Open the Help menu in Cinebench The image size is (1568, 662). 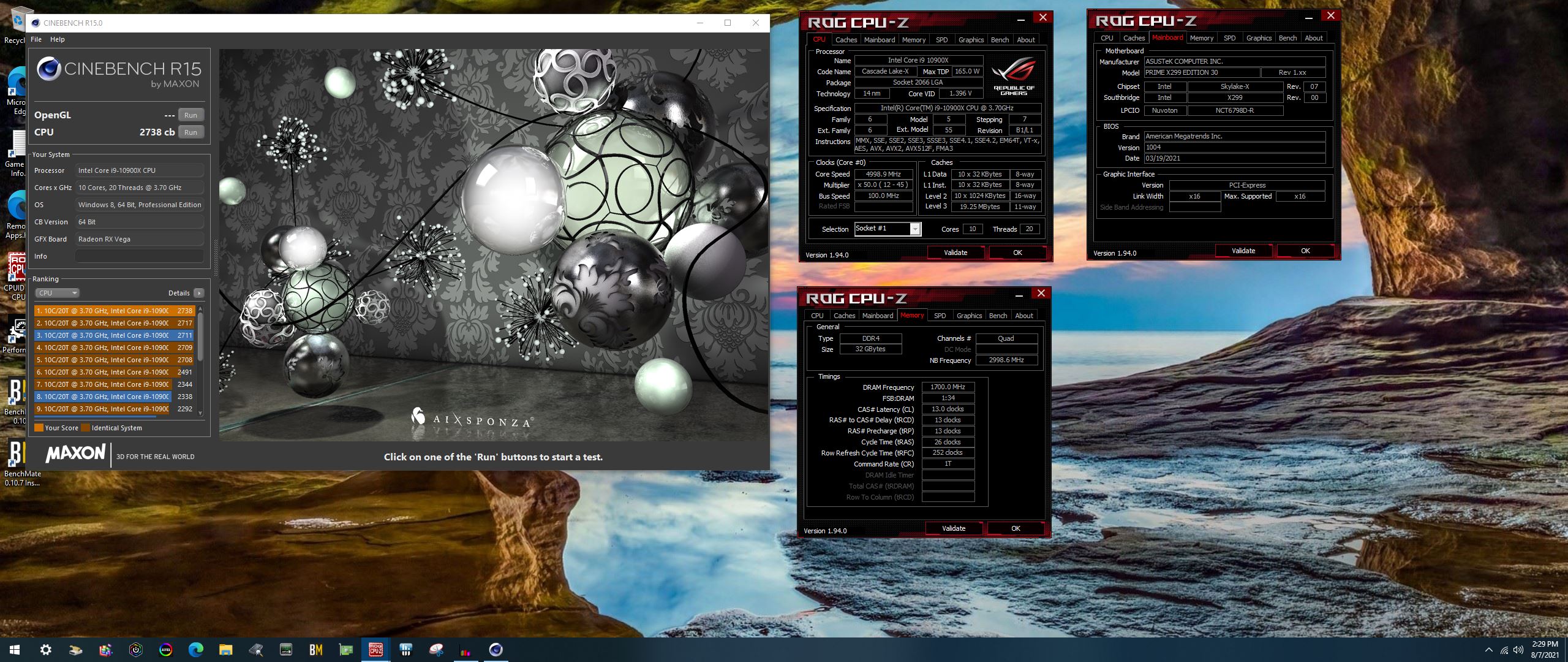57,39
